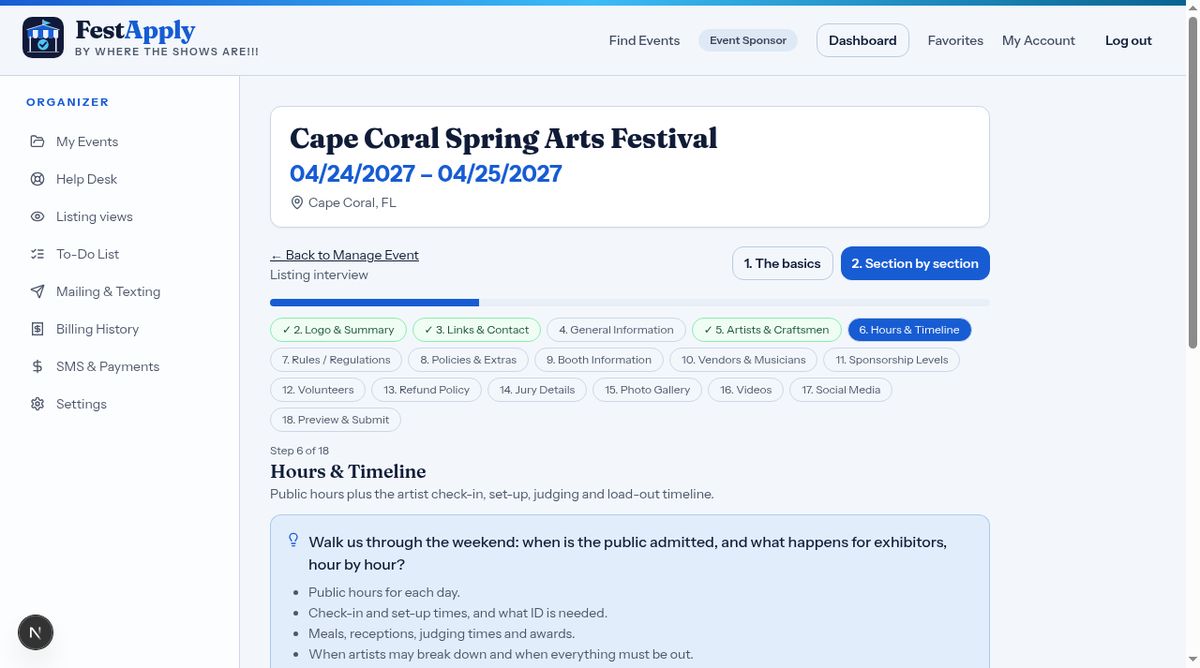Click the listing interview progress bar
Image resolution: width=1200 pixels, height=668 pixels.
[630, 302]
